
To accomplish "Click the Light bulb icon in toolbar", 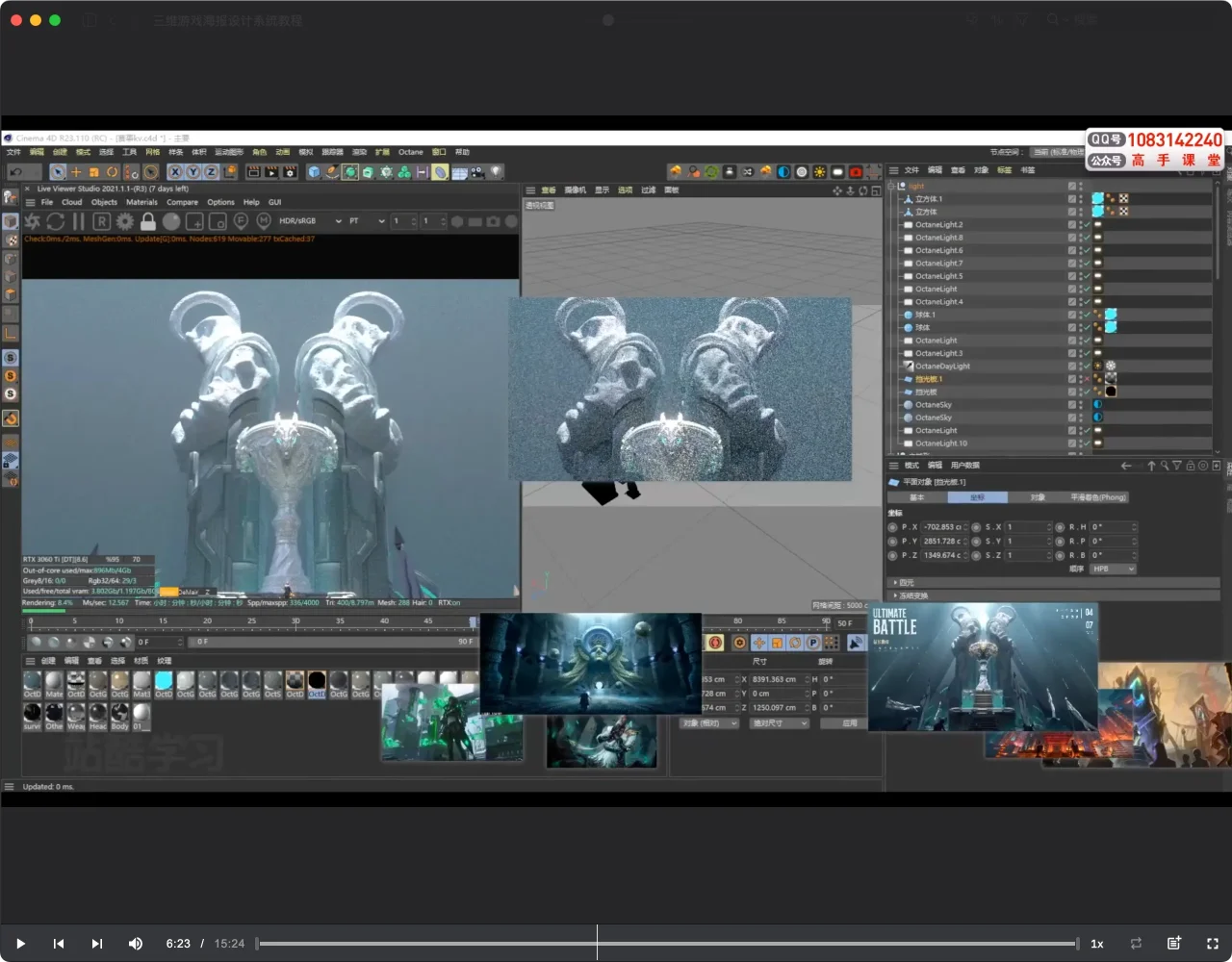I will click(496, 172).
